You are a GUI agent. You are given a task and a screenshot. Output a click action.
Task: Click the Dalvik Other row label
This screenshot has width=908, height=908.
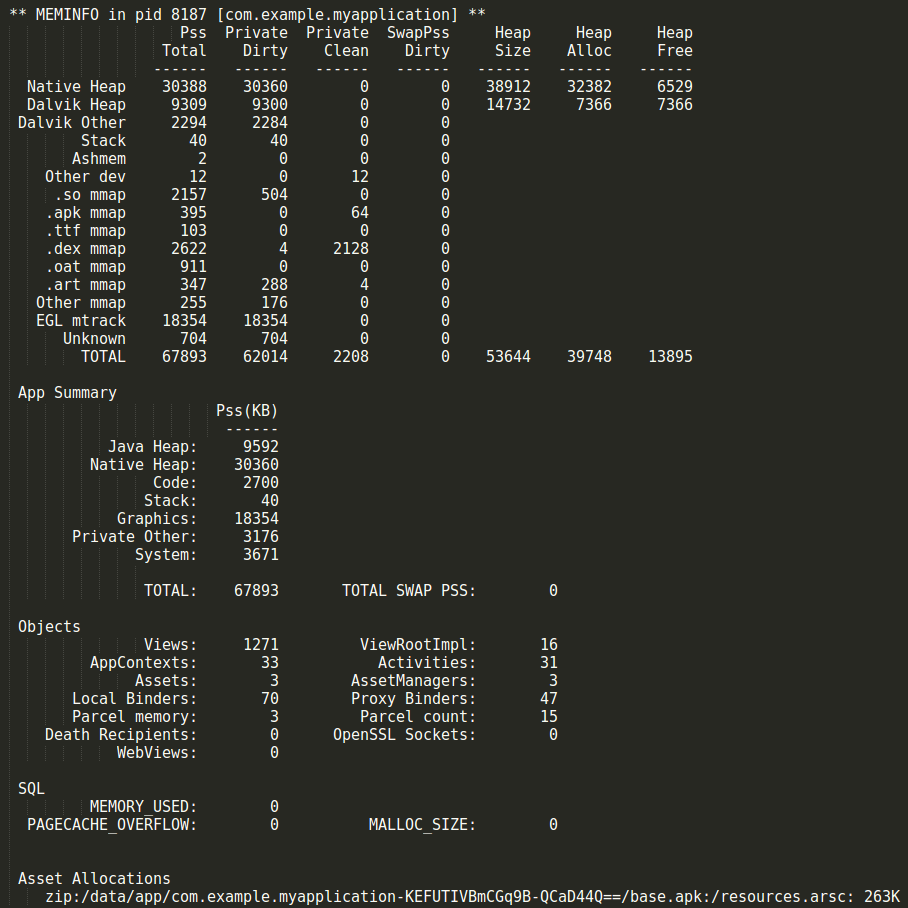pos(72,123)
